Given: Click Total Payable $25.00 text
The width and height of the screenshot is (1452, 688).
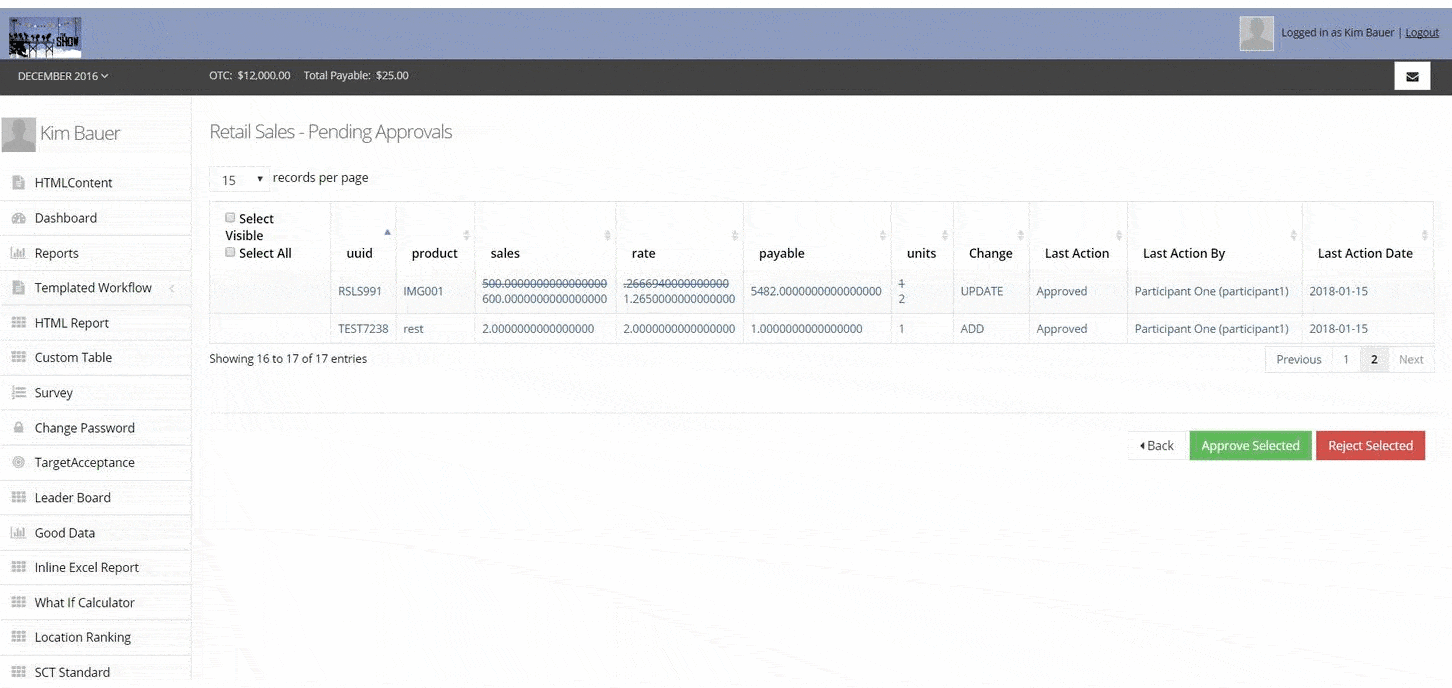Looking at the screenshot, I should [x=356, y=76].
